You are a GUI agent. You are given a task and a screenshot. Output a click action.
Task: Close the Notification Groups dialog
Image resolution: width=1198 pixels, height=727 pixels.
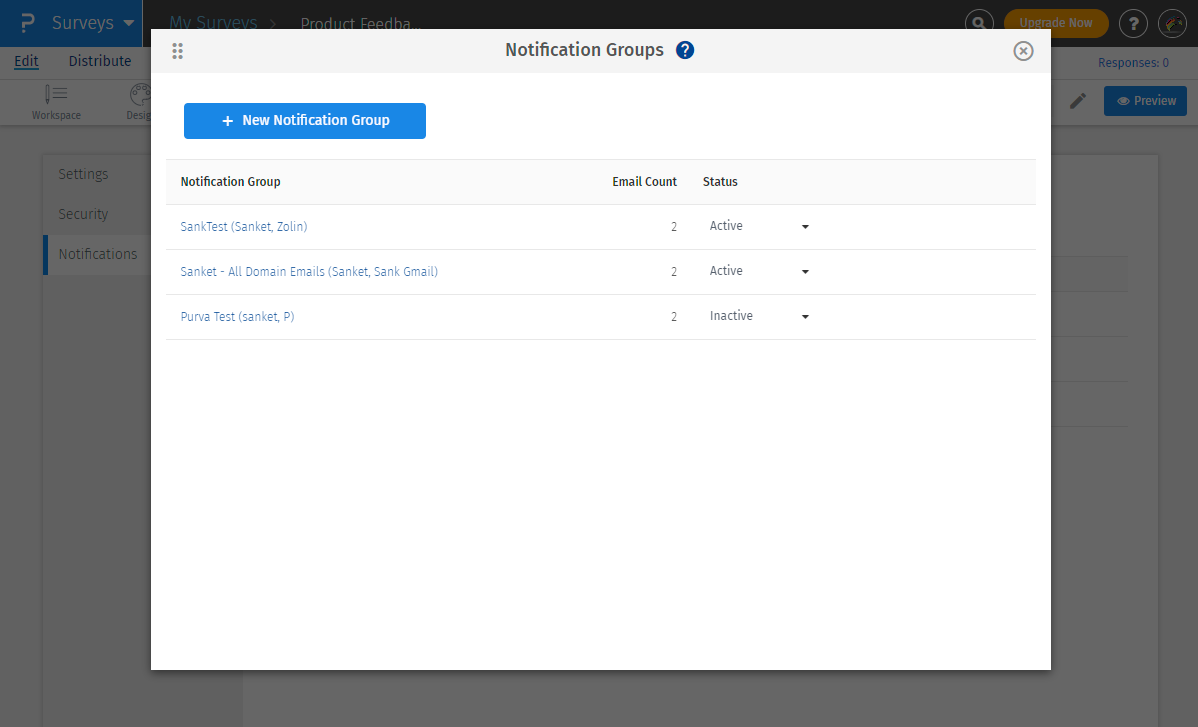coord(1023,51)
